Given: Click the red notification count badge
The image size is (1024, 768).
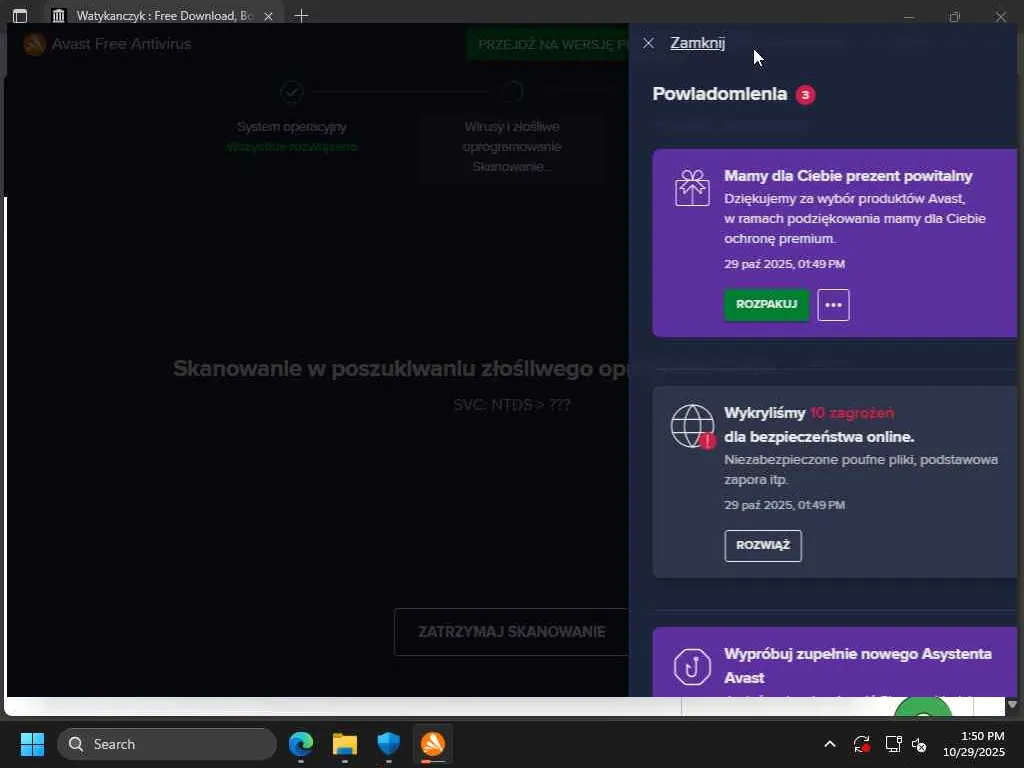Looking at the screenshot, I should [805, 95].
